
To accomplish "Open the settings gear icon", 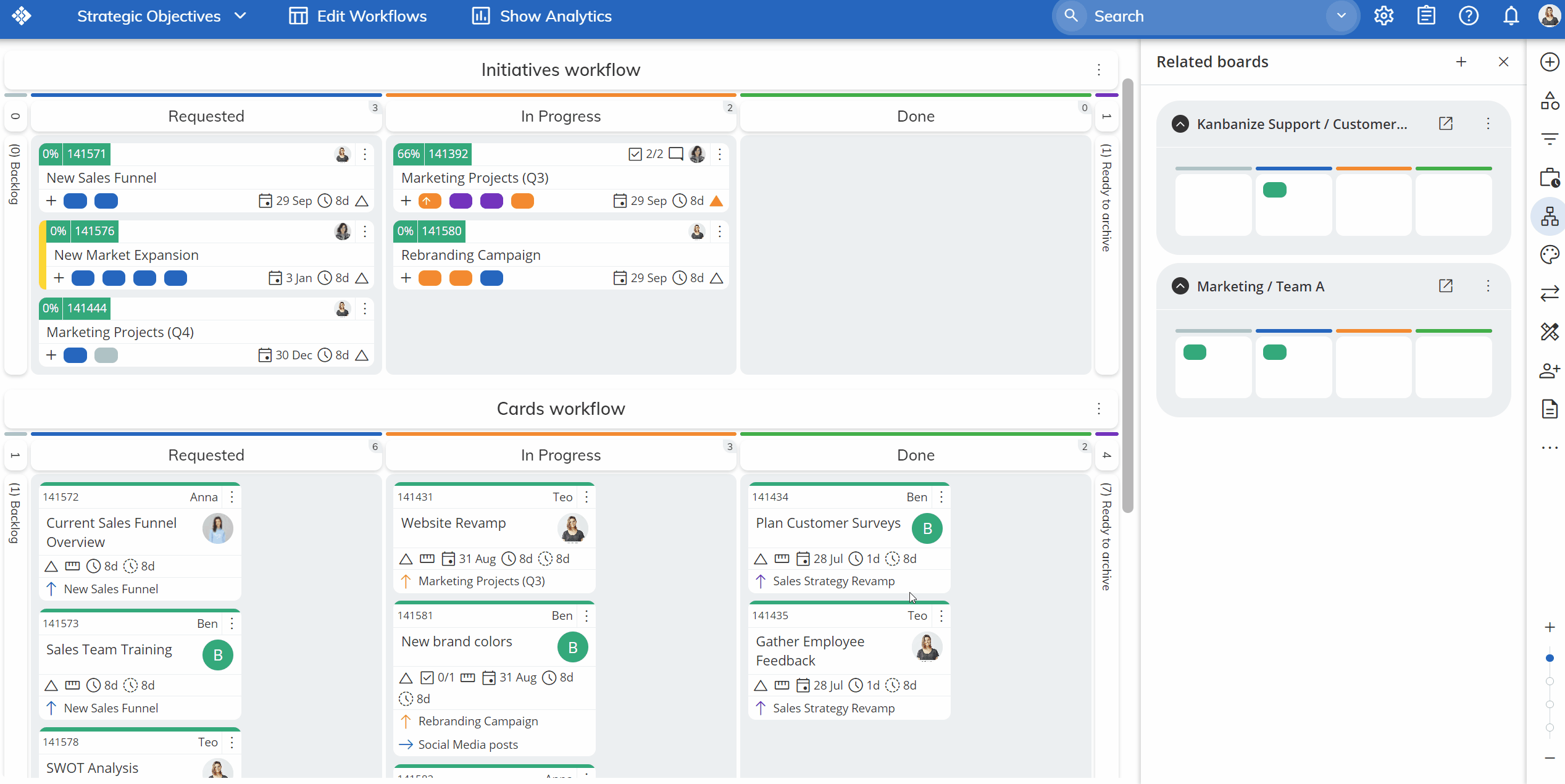I will click(1383, 16).
